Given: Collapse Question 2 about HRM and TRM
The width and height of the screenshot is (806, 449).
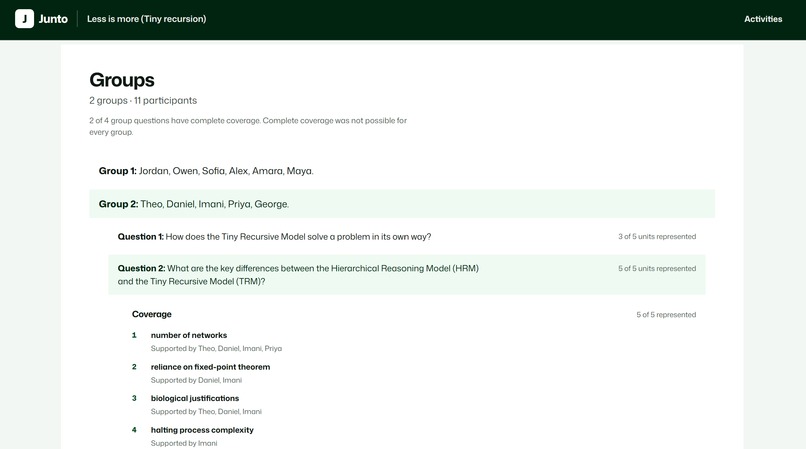Looking at the screenshot, I should click(407, 275).
